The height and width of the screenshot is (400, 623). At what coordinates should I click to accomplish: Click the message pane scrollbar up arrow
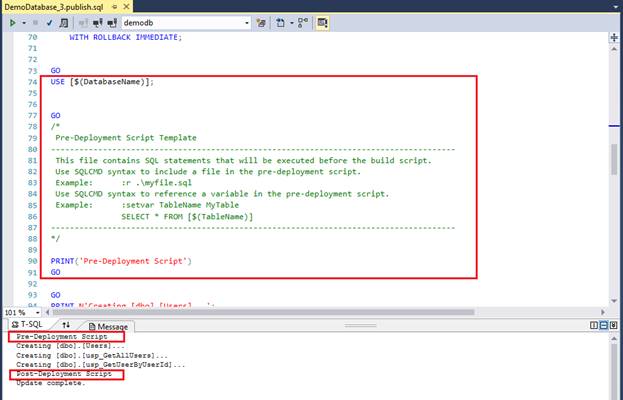click(614, 338)
